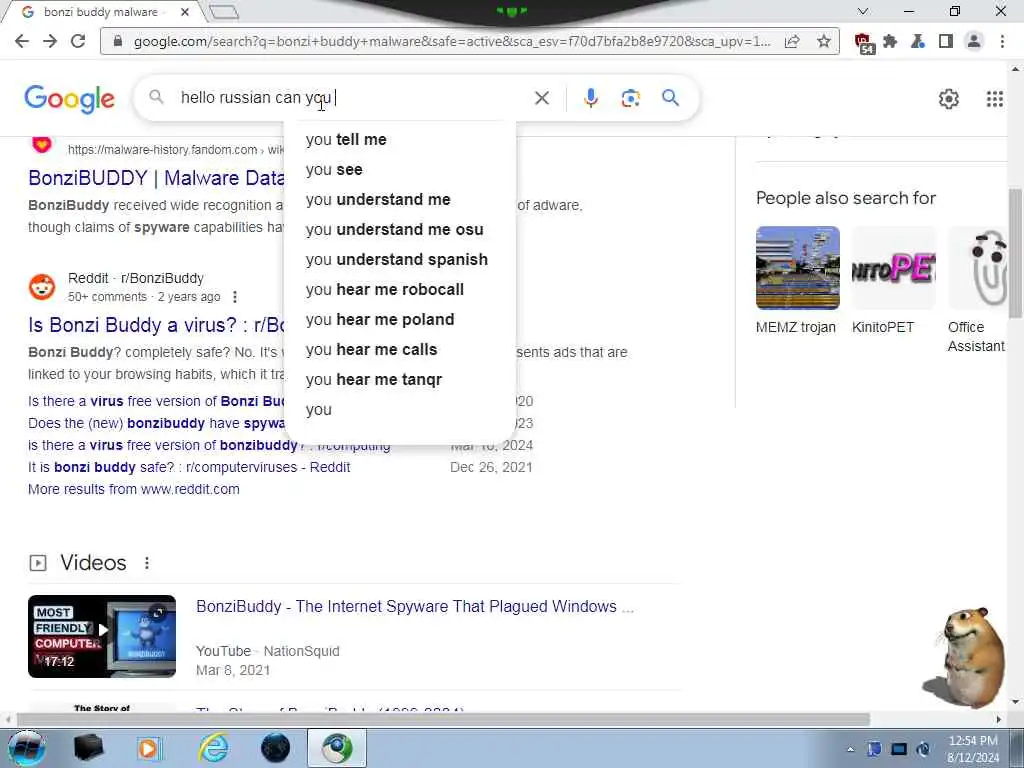This screenshot has width=1024, height=768.
Task: Open the Chrome profile avatar
Action: (x=974, y=41)
